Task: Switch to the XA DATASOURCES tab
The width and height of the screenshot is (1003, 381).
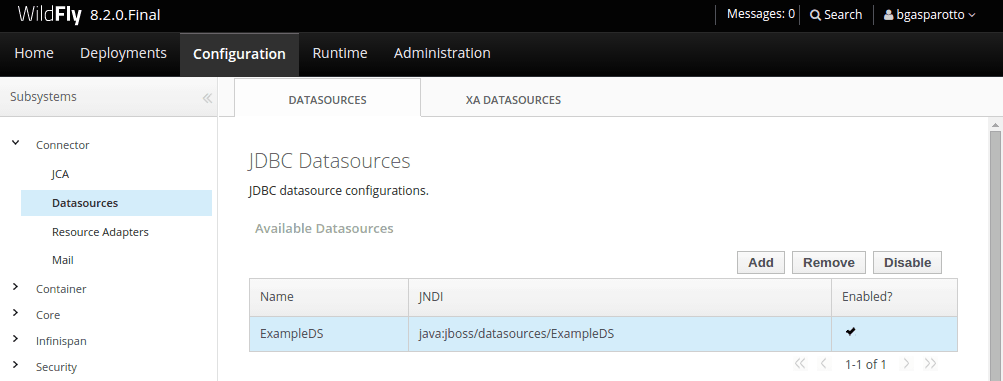Action: (514, 100)
